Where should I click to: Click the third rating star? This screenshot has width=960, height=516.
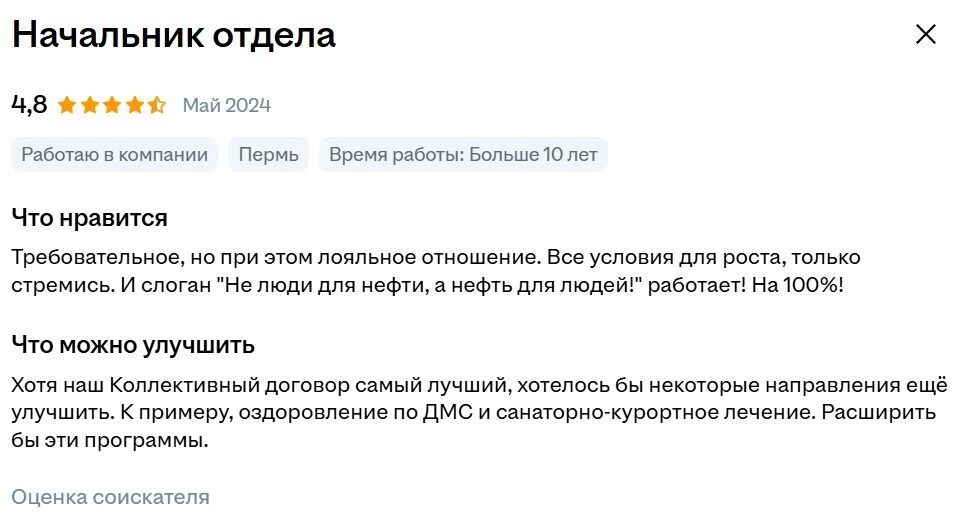pyautogui.click(x=112, y=105)
